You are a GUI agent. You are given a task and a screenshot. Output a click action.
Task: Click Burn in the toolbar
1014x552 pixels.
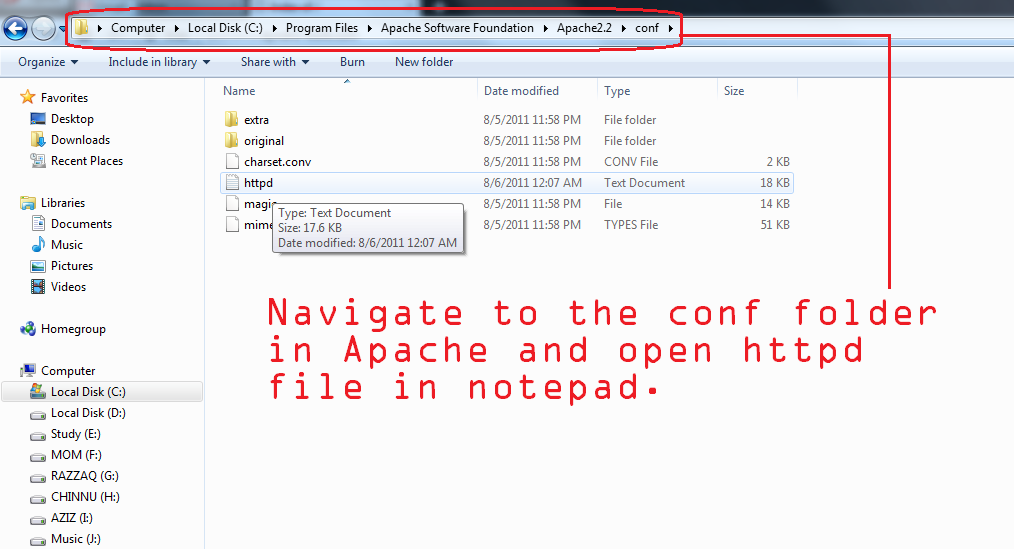coord(352,62)
